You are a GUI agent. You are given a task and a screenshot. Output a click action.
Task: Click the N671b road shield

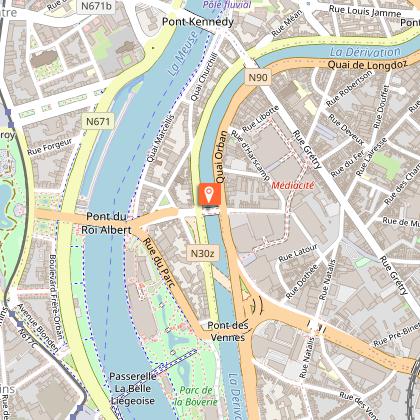click(96, 6)
